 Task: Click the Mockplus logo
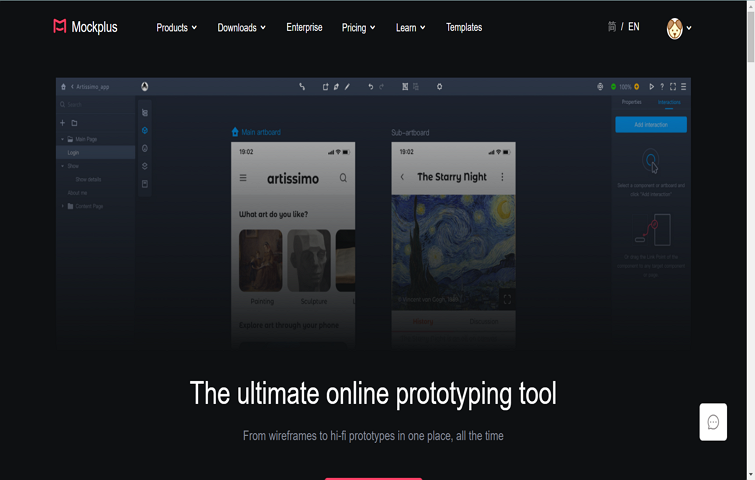[x=85, y=27]
